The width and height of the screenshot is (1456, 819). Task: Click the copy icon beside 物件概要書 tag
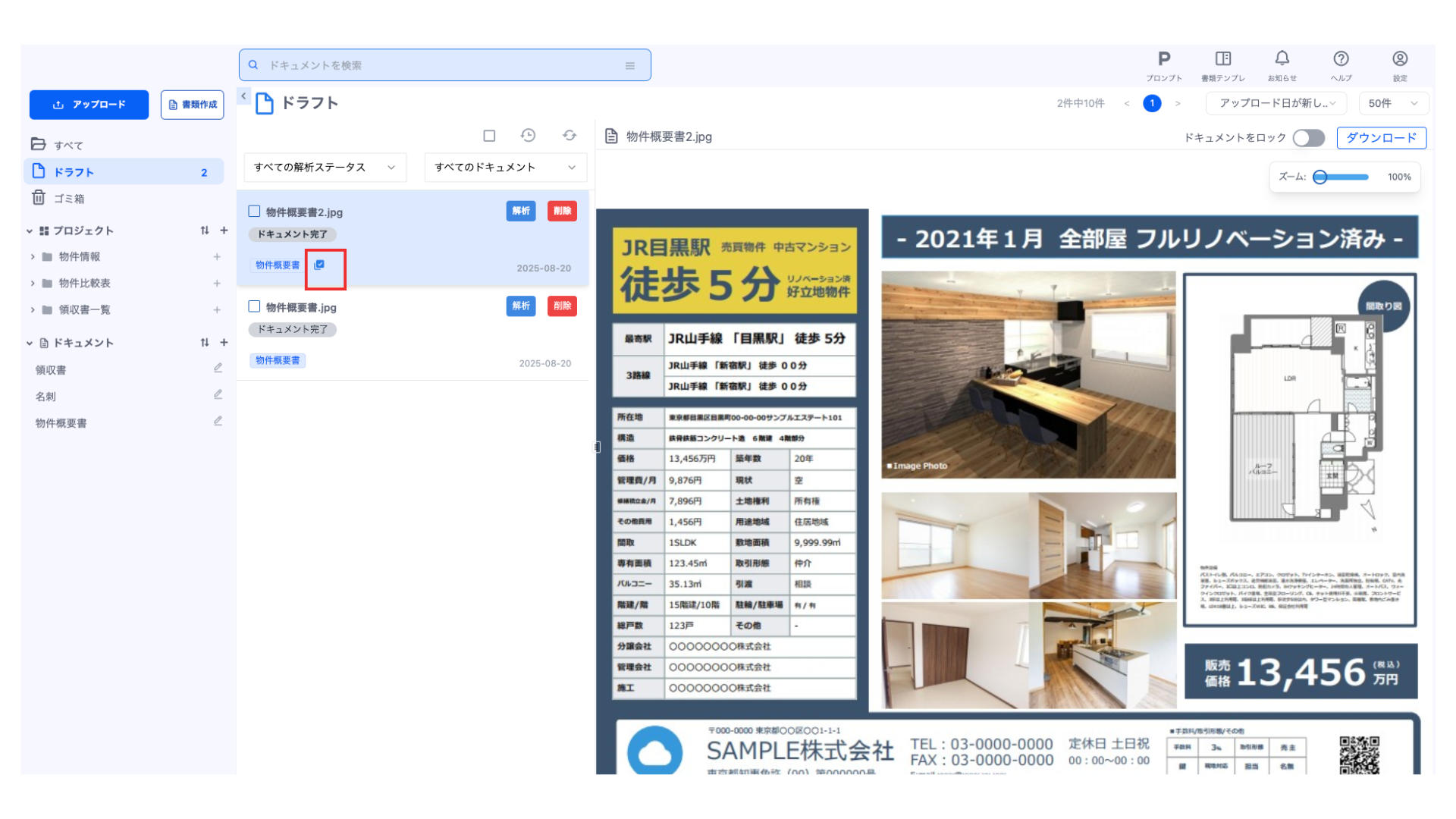tap(319, 265)
